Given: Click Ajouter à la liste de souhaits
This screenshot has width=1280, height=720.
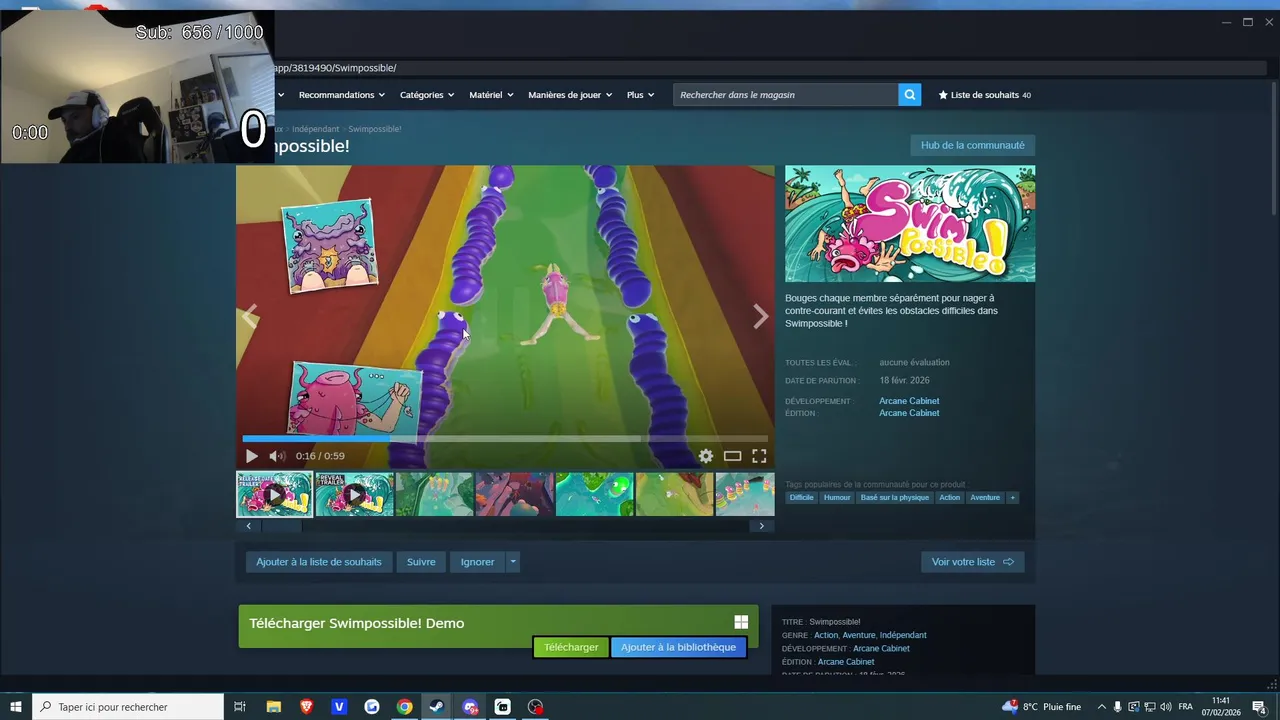Looking at the screenshot, I should pos(319,562).
